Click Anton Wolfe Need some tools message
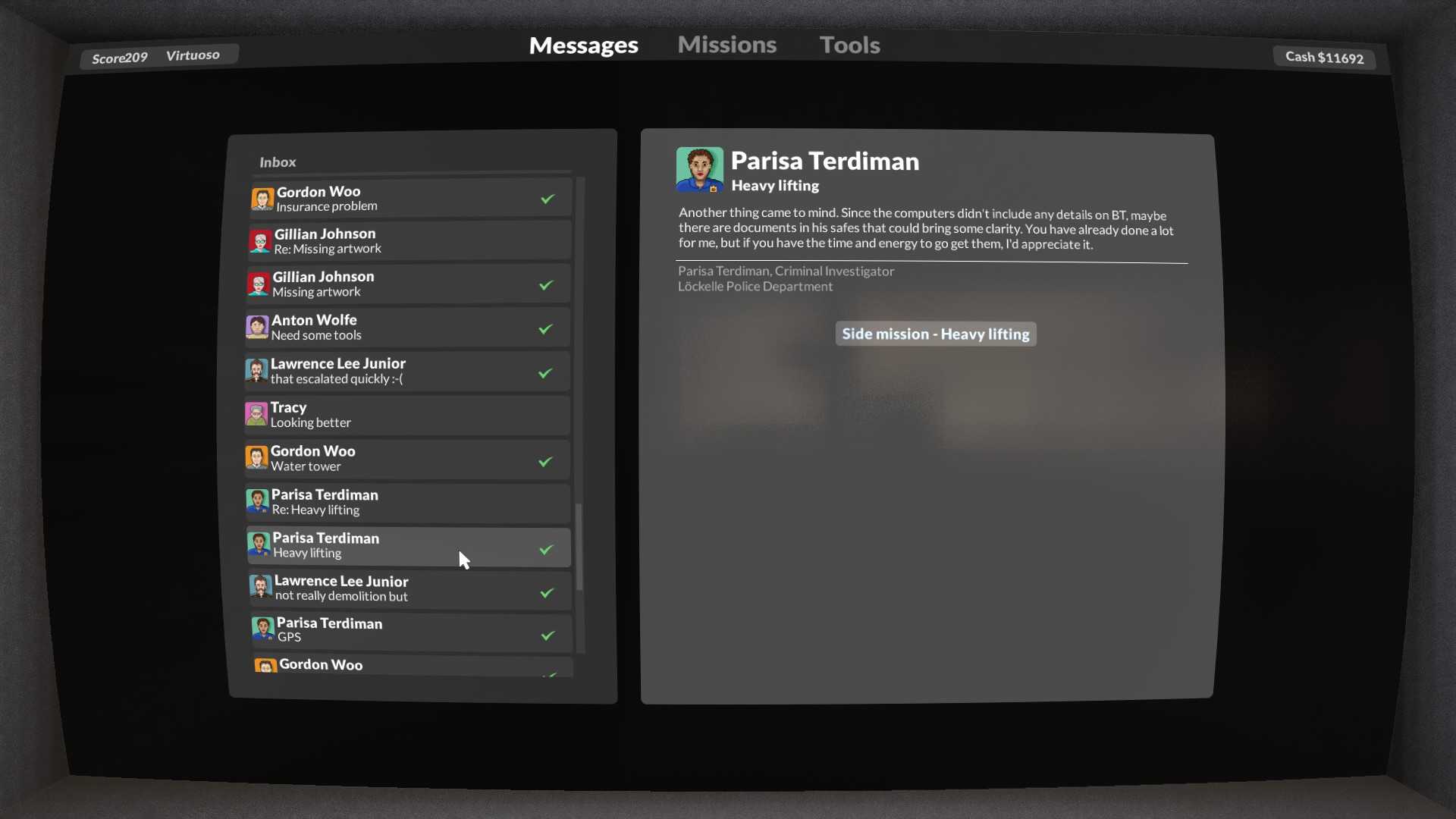1456x819 pixels. (x=409, y=327)
